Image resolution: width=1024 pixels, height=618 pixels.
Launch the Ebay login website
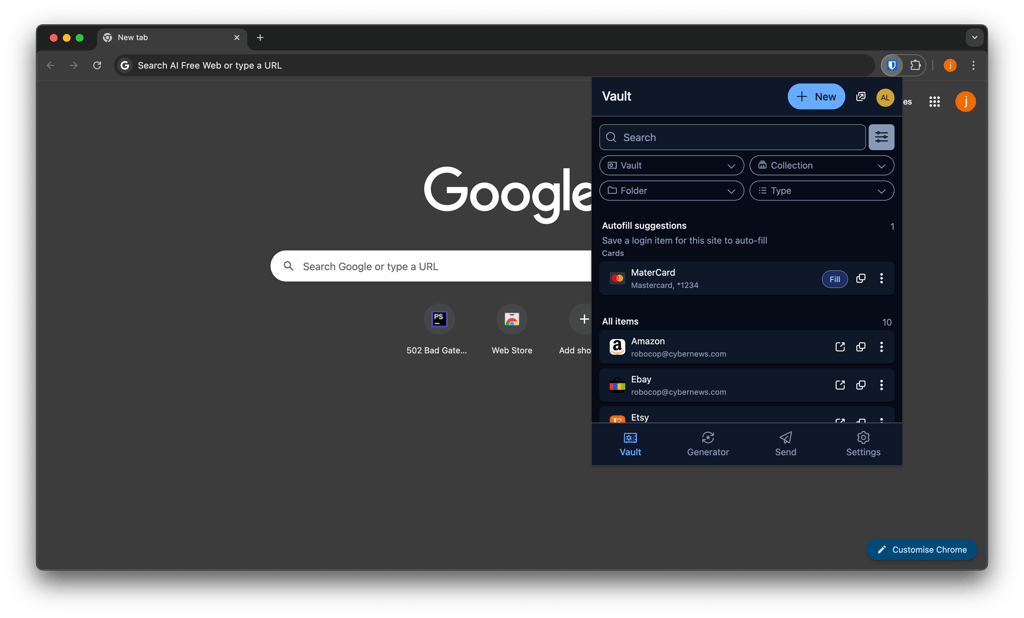tap(840, 385)
